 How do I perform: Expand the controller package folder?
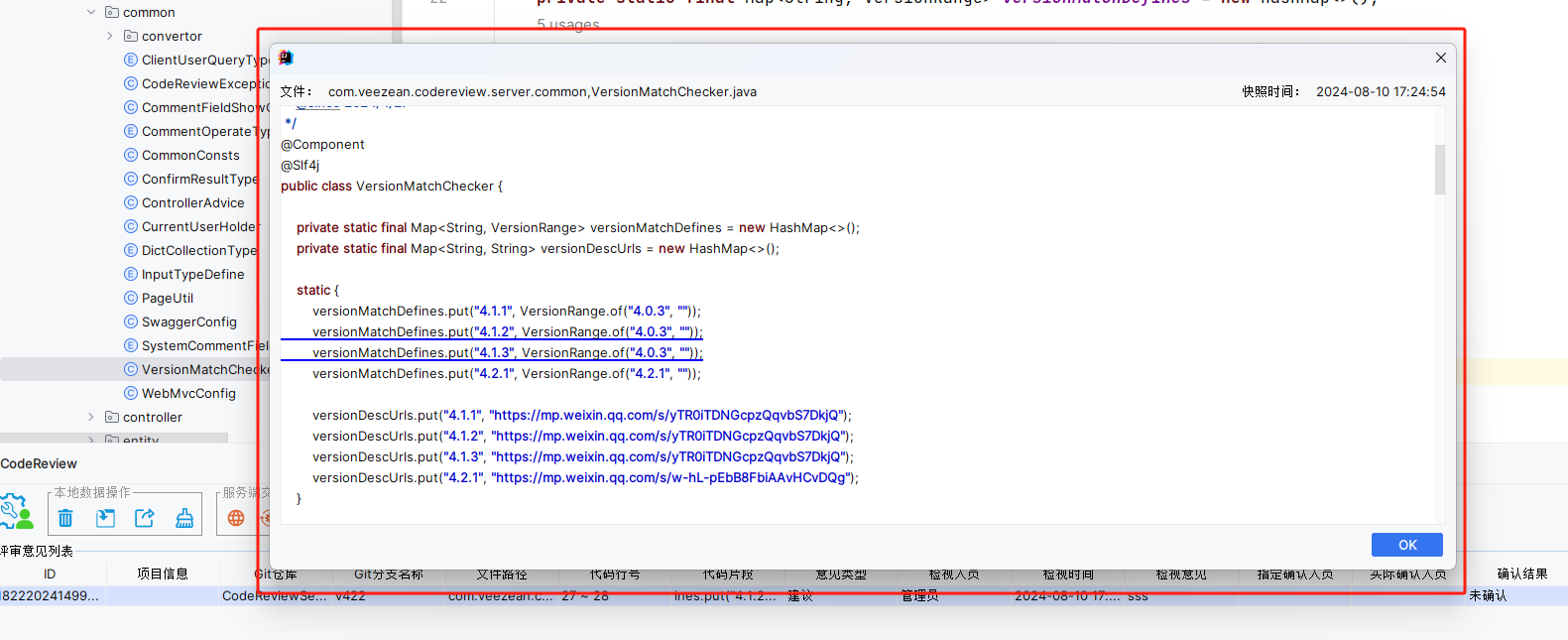pos(91,417)
